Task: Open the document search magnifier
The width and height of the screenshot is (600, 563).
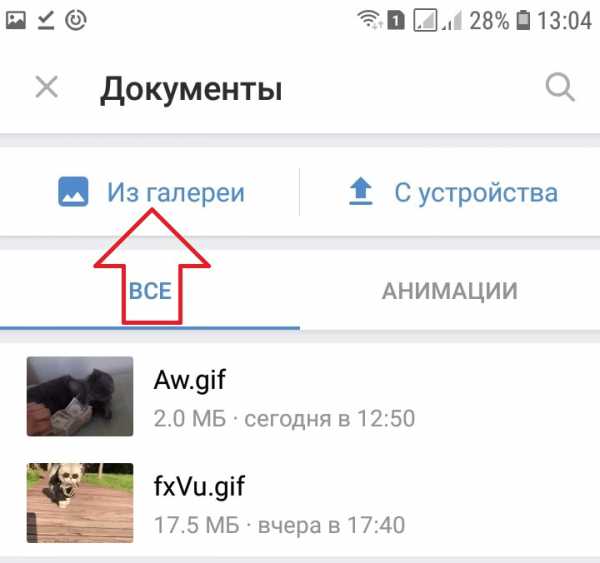Action: (x=560, y=87)
